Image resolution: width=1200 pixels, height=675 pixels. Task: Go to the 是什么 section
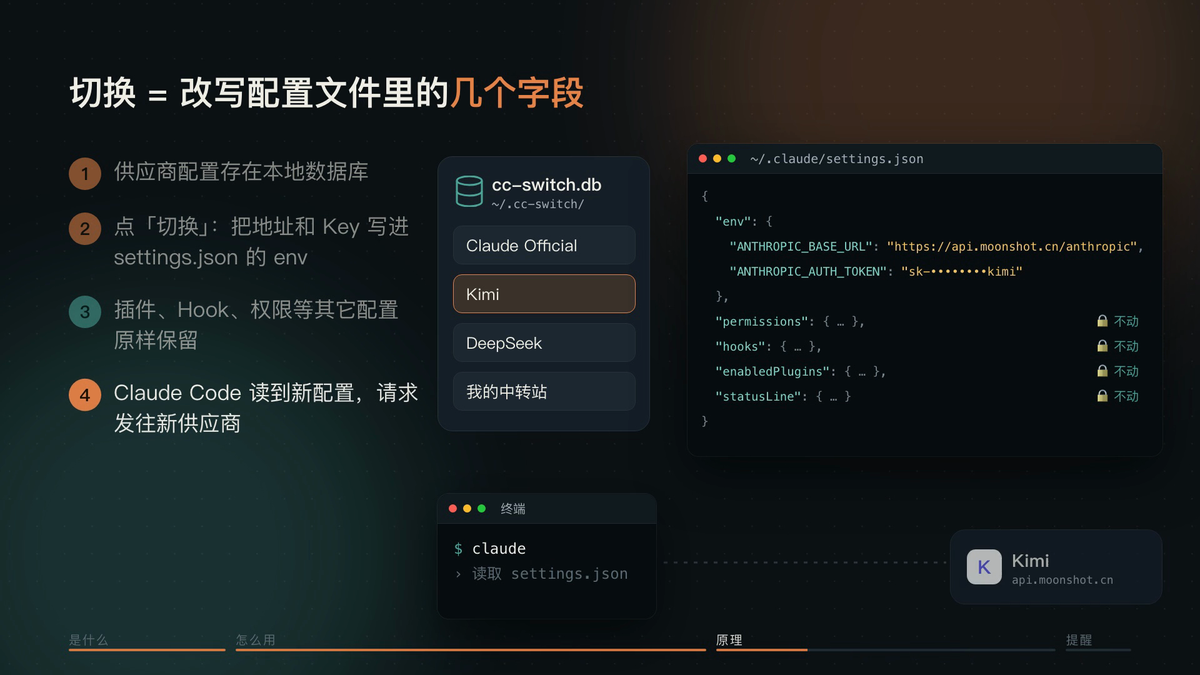click(x=88, y=640)
